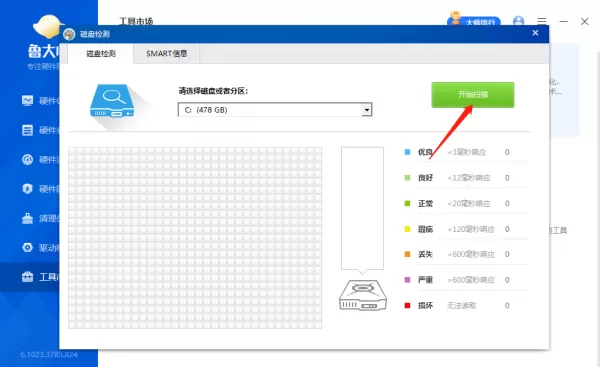
Task: Click the light green 良好 swatch
Action: click(x=408, y=178)
